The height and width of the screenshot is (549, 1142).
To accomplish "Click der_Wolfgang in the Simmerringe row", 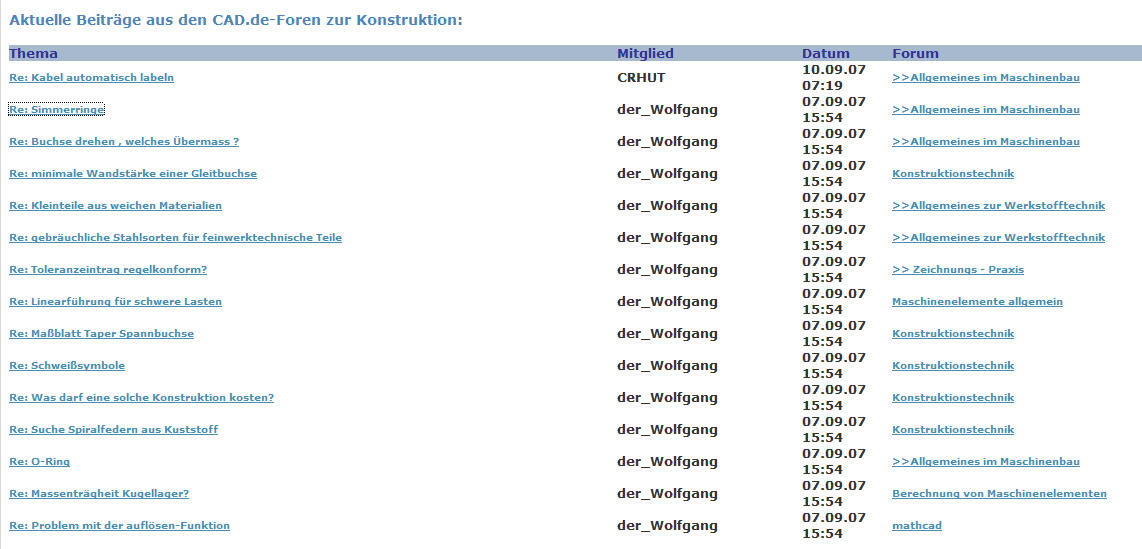I will (667, 110).
